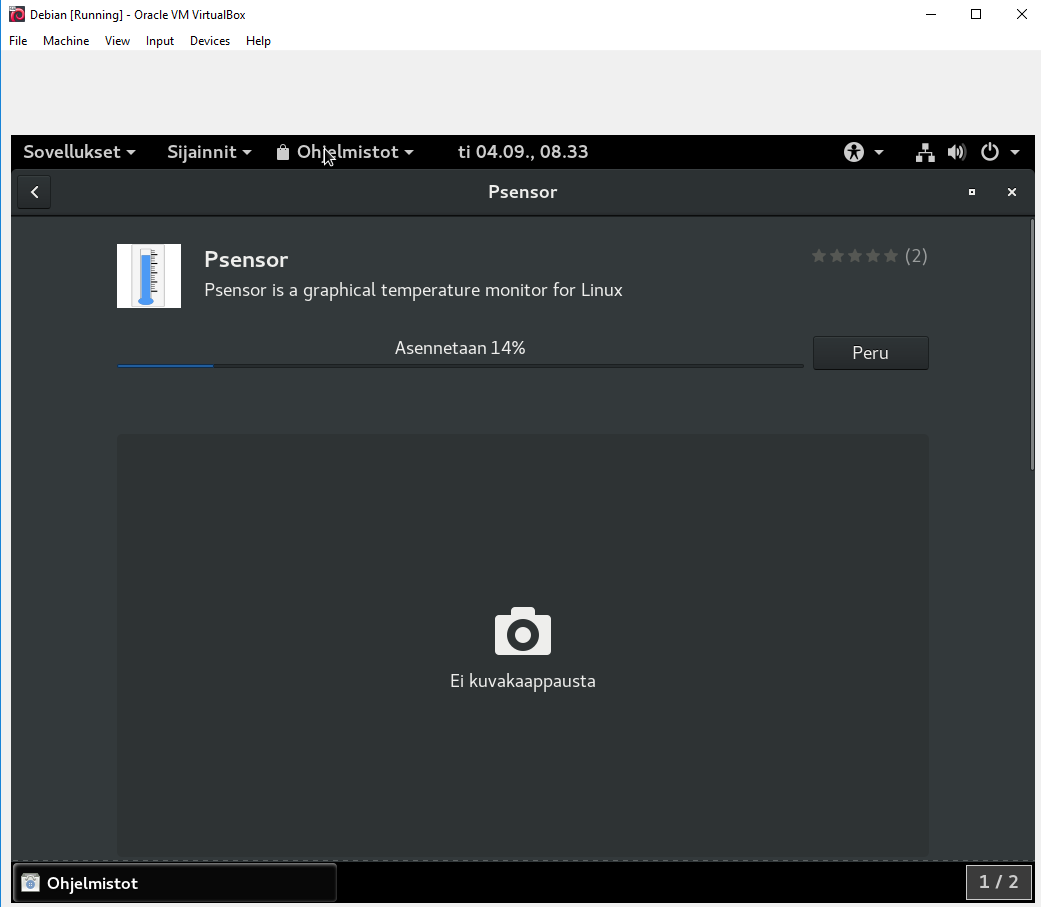Click the camera placeholder screenshot icon

point(523,631)
